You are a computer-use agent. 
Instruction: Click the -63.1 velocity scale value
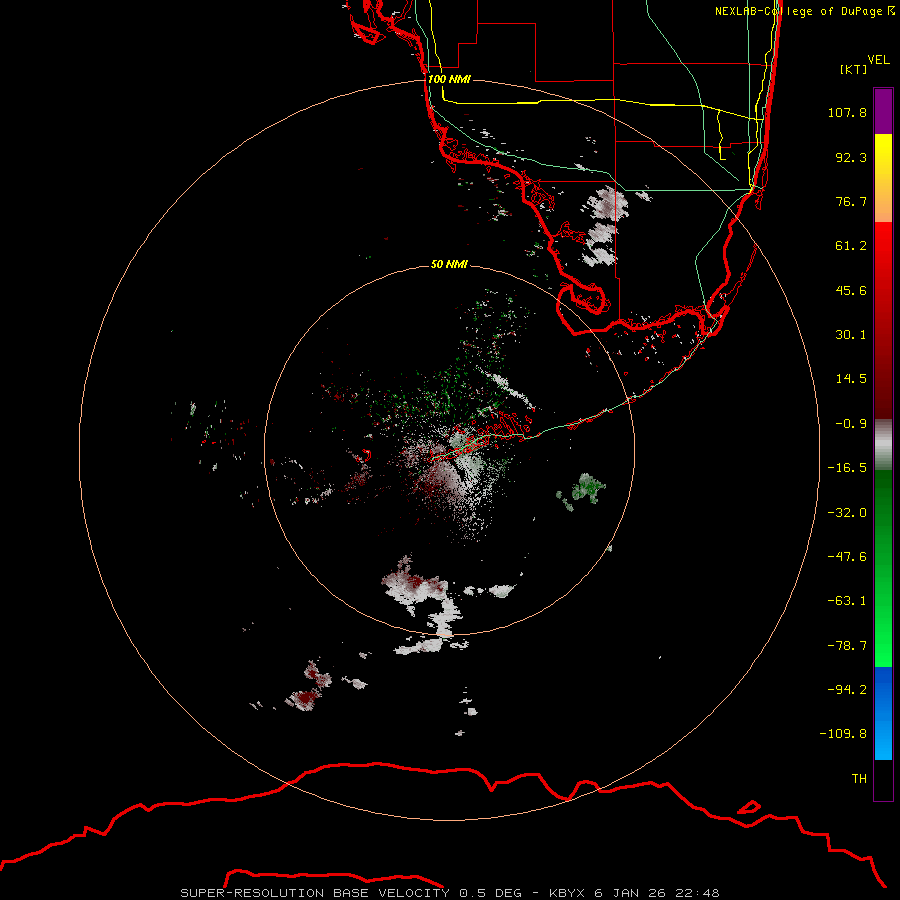click(847, 601)
